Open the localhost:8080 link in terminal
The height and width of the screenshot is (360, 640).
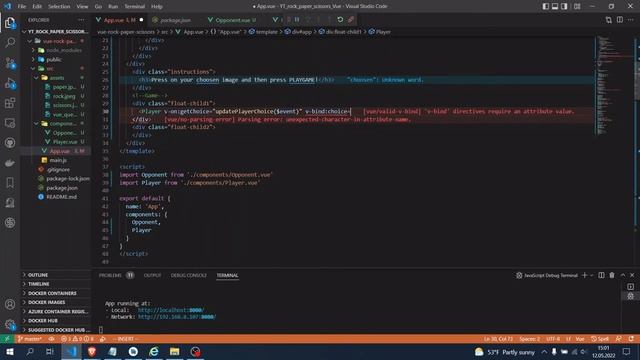(171, 310)
